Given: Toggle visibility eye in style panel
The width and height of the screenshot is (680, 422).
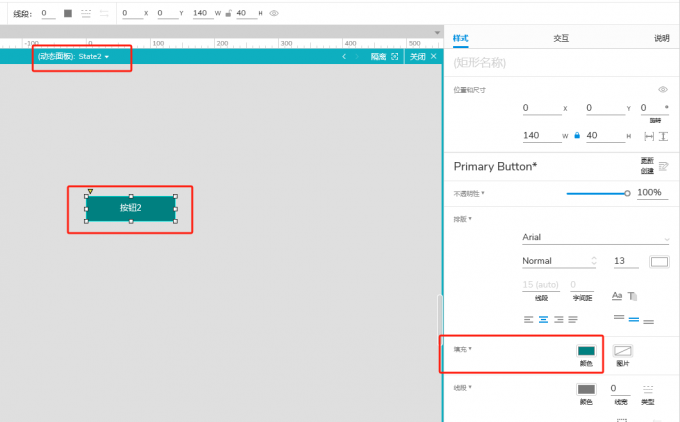Looking at the screenshot, I should point(662,89).
